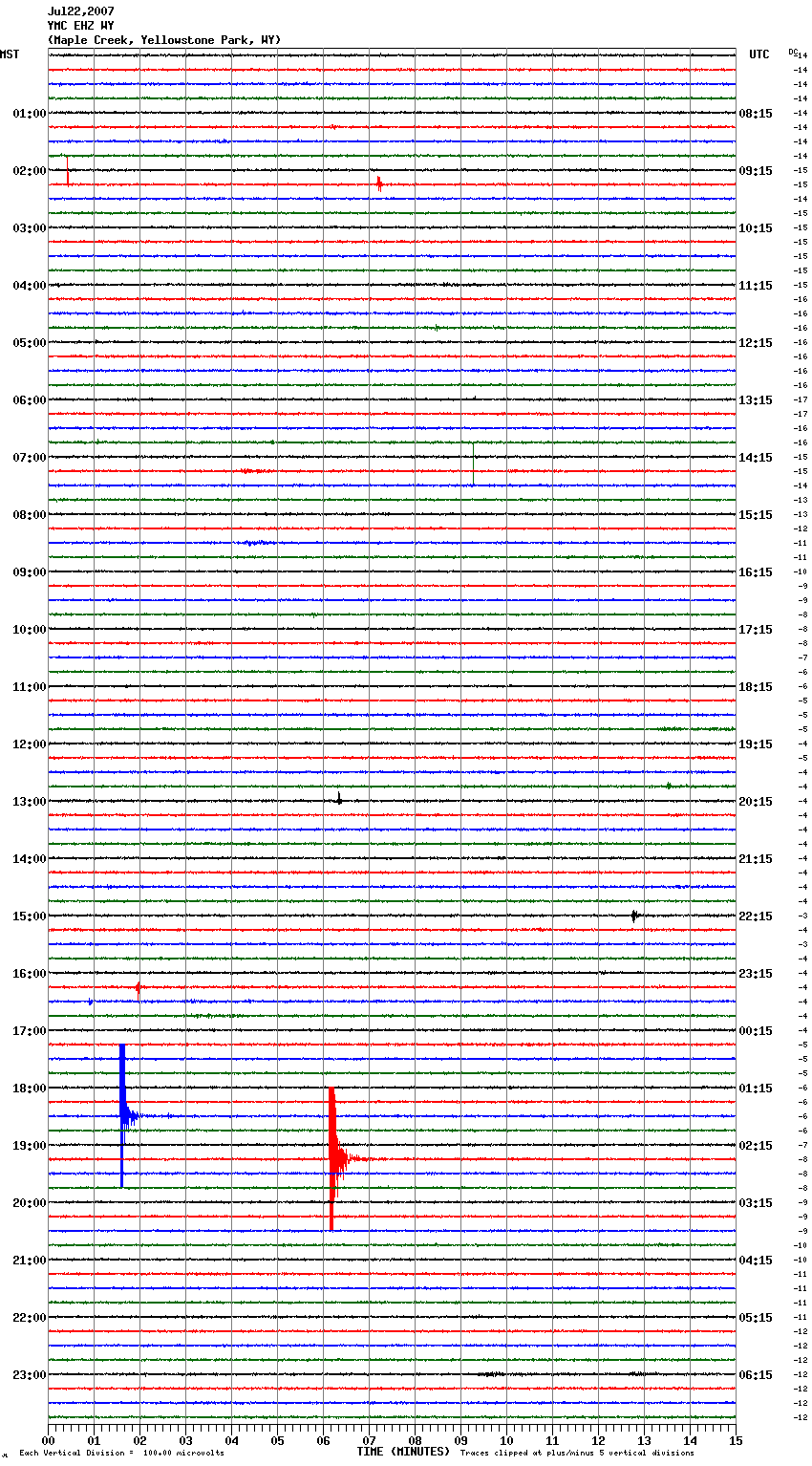This screenshot has width=812, height=1466.
Task: Click the 20:15 UTC time label
Action: click(x=756, y=802)
